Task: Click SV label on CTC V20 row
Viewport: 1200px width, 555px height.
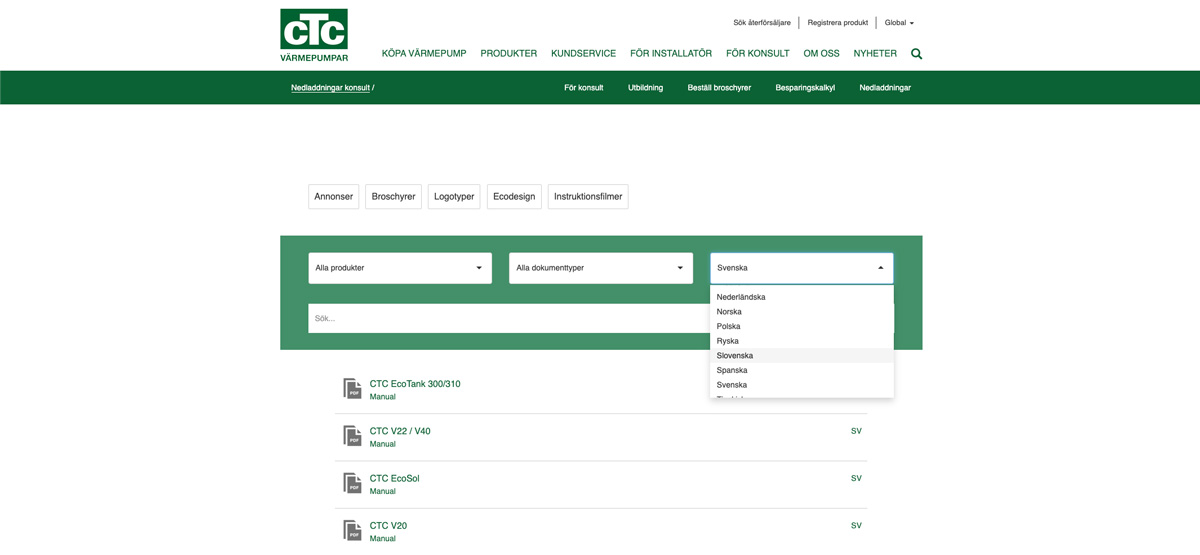Action: coord(856,525)
